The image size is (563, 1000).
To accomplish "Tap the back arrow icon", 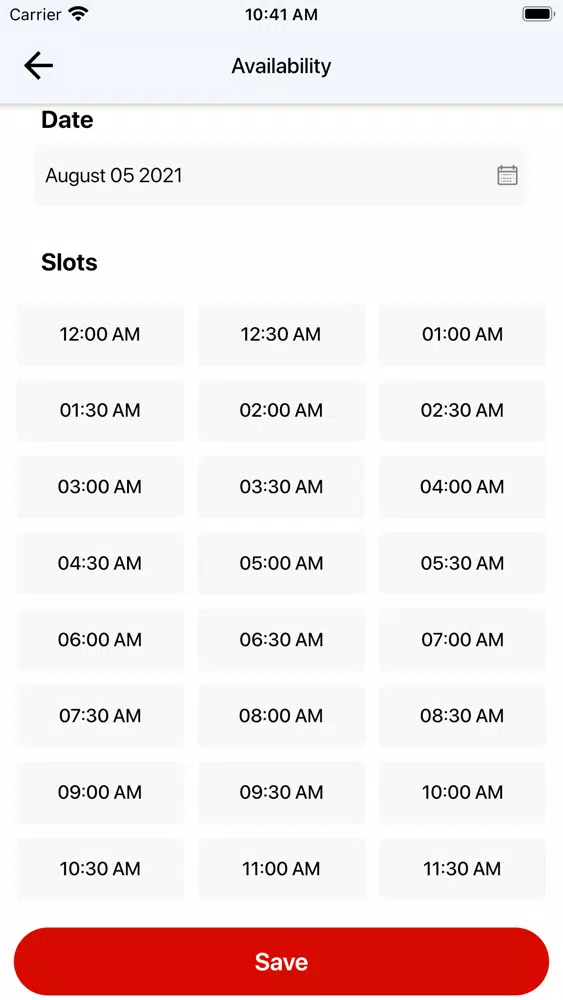I will [x=38, y=66].
